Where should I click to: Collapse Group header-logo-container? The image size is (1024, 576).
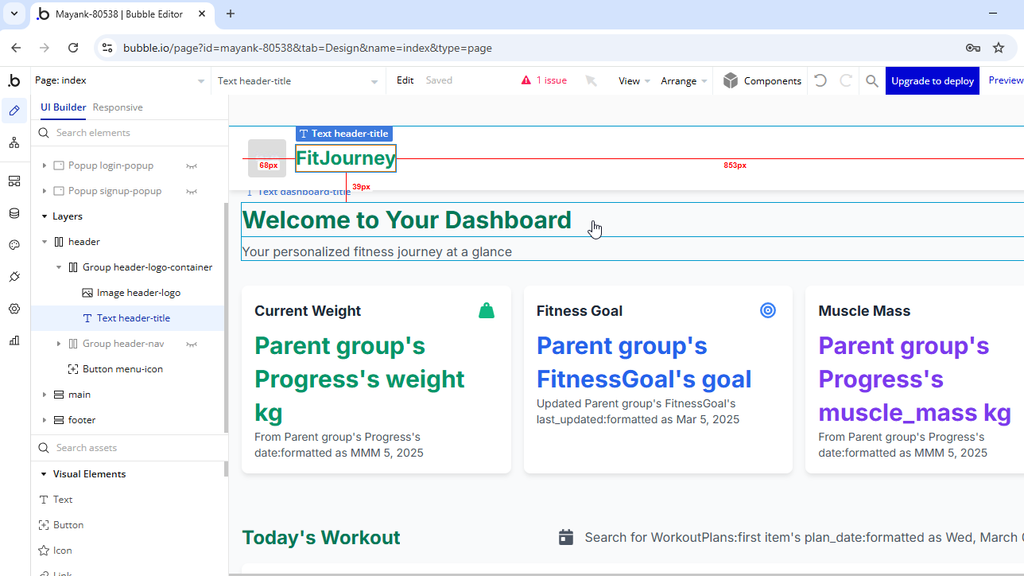pos(59,267)
